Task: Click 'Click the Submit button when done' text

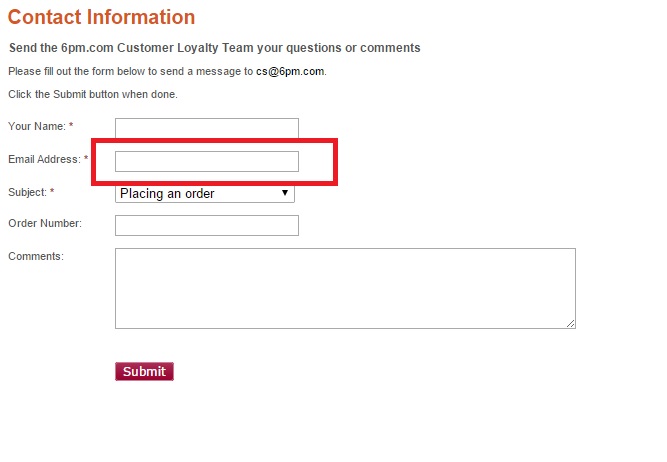Action: point(92,94)
